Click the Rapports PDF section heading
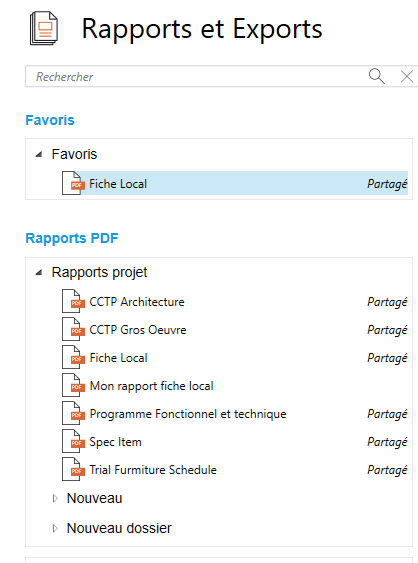 (72, 238)
